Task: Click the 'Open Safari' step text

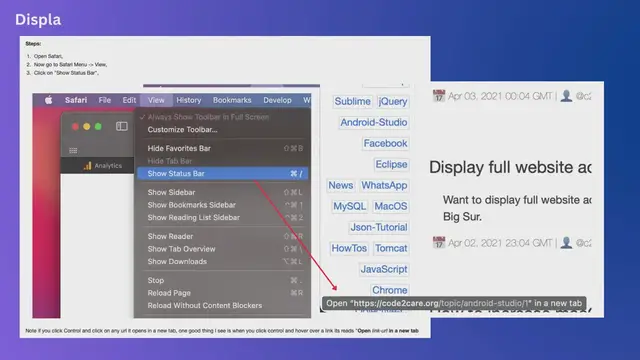Action: 48,56
